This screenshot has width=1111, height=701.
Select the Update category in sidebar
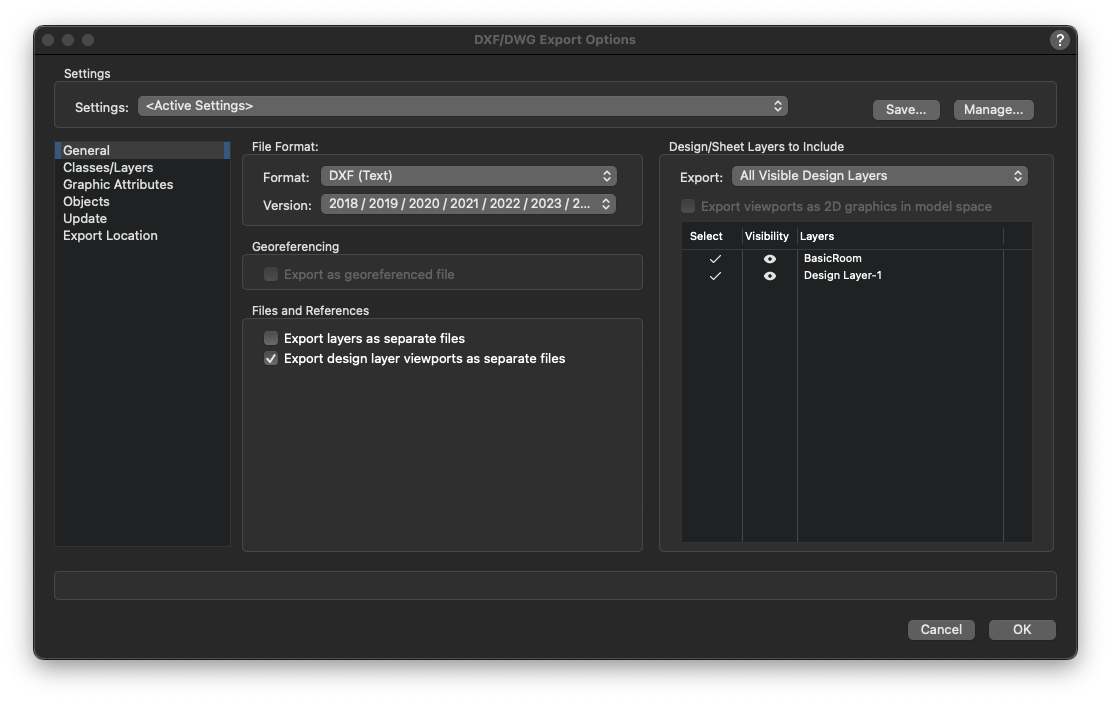pos(85,218)
